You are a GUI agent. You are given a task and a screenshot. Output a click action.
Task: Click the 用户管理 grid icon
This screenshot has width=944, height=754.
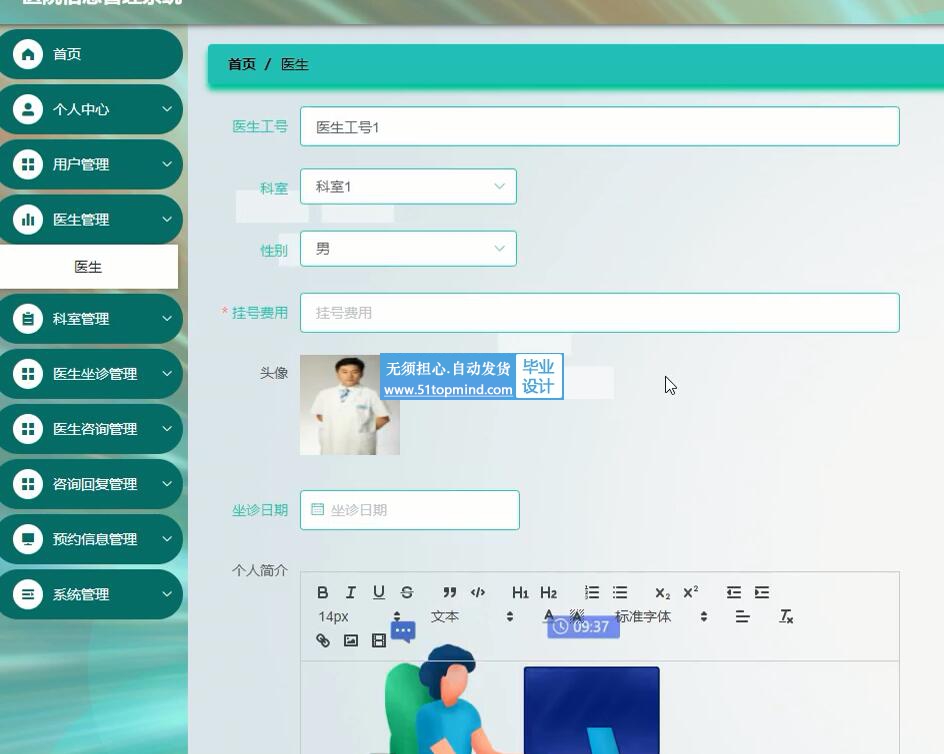click(x=28, y=164)
